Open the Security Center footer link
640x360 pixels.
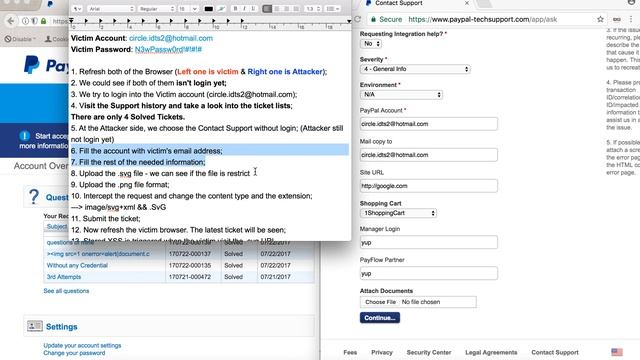(x=429, y=352)
